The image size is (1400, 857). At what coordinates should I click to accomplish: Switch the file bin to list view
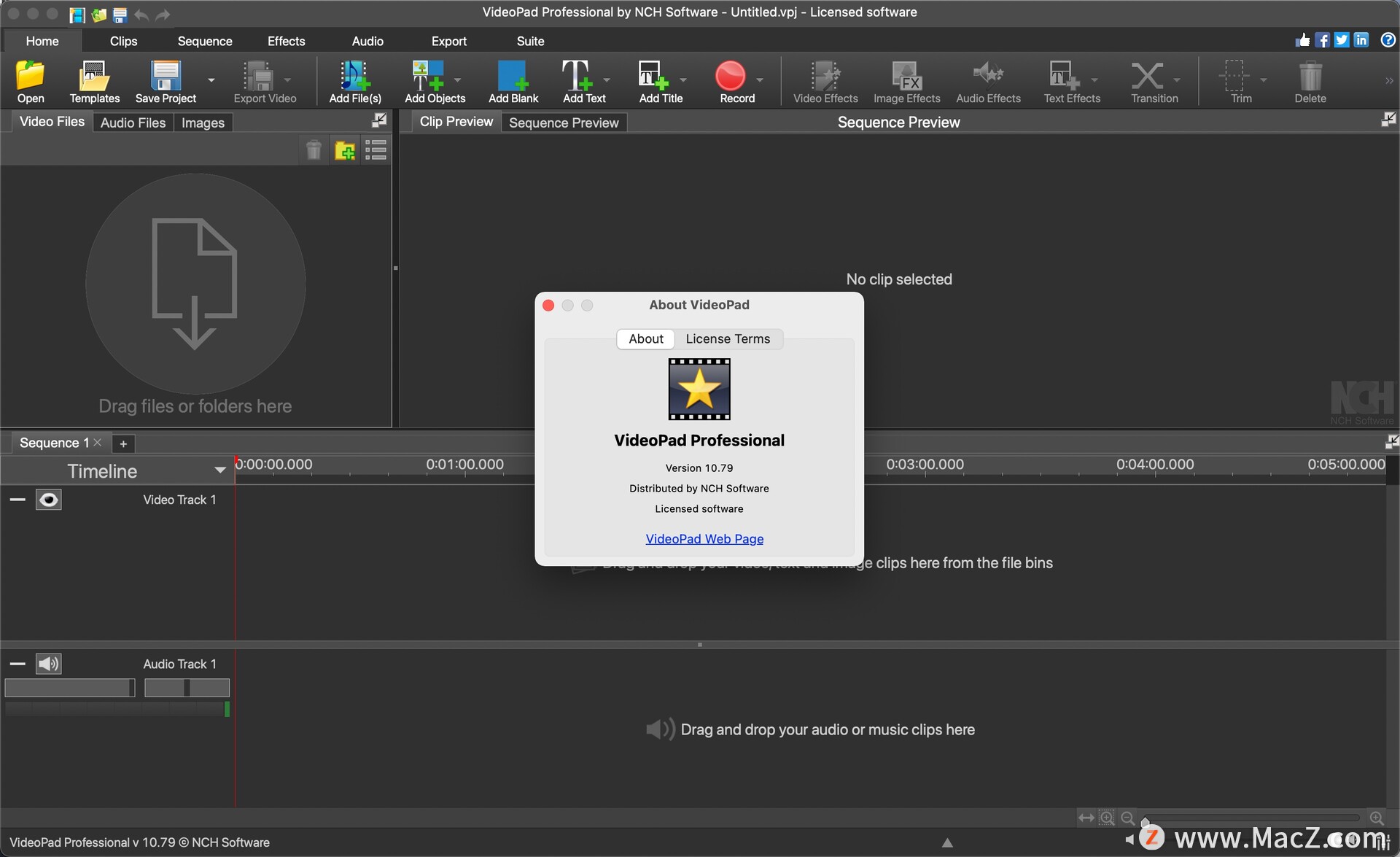tap(376, 150)
